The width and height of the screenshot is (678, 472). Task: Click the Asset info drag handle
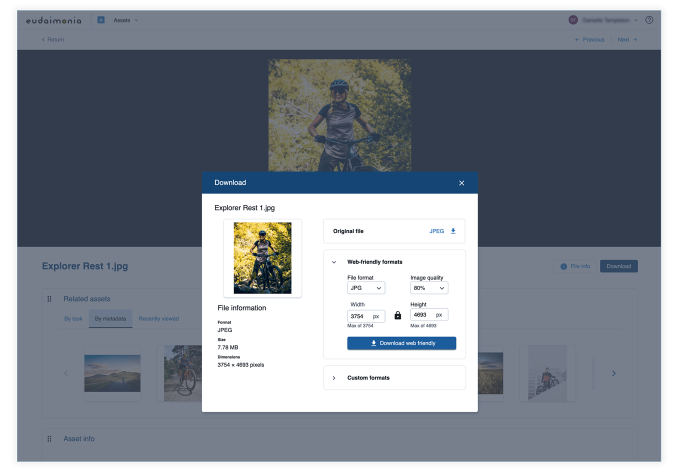point(49,439)
